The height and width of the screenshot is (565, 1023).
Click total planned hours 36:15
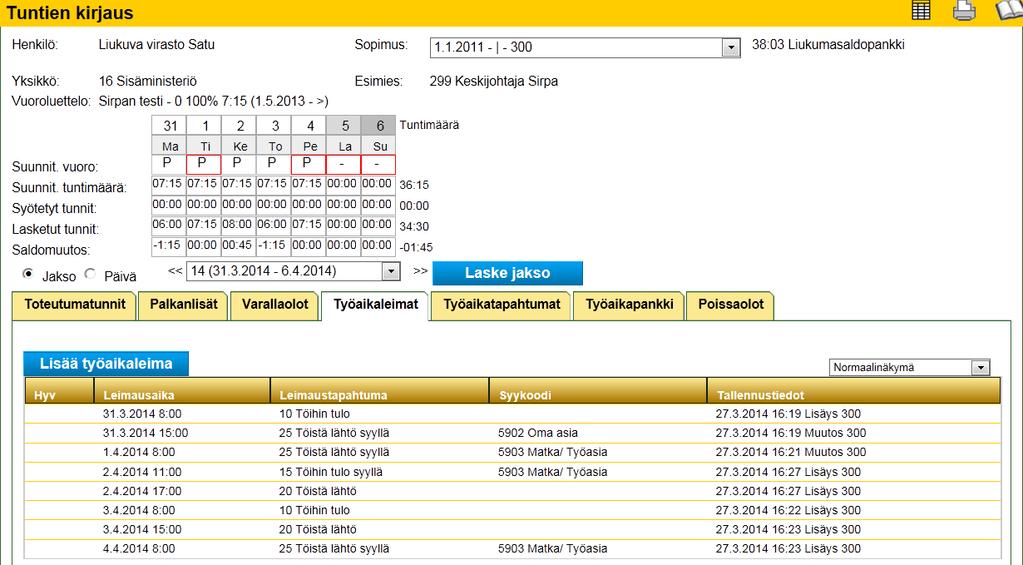[x=414, y=185]
